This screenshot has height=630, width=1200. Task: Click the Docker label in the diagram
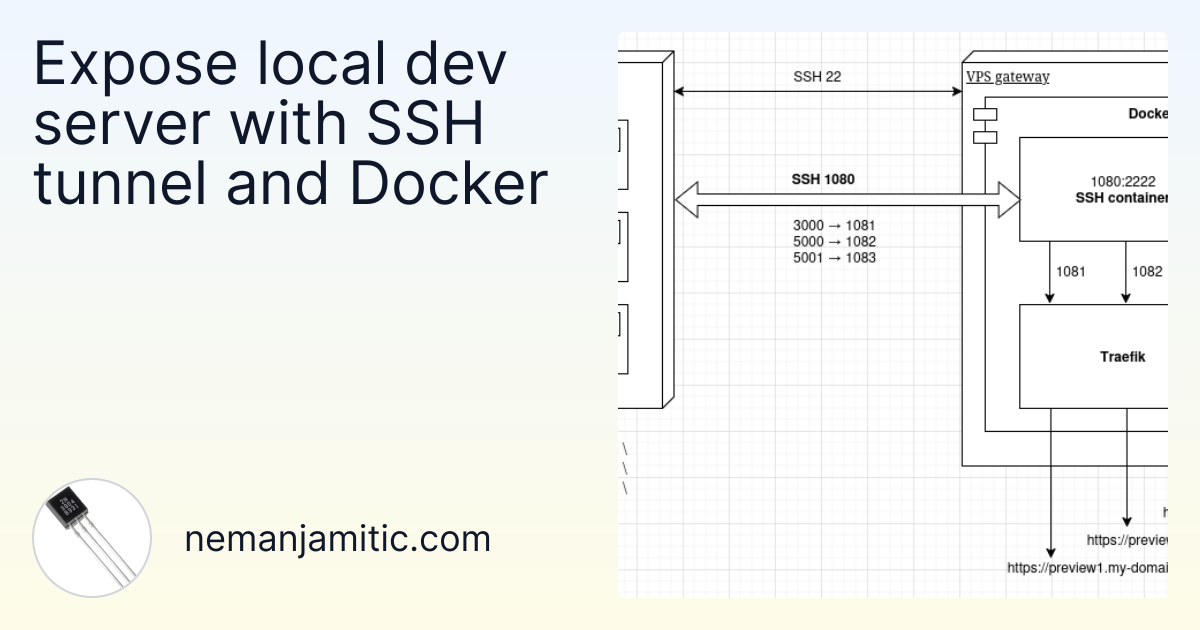(x=1146, y=114)
